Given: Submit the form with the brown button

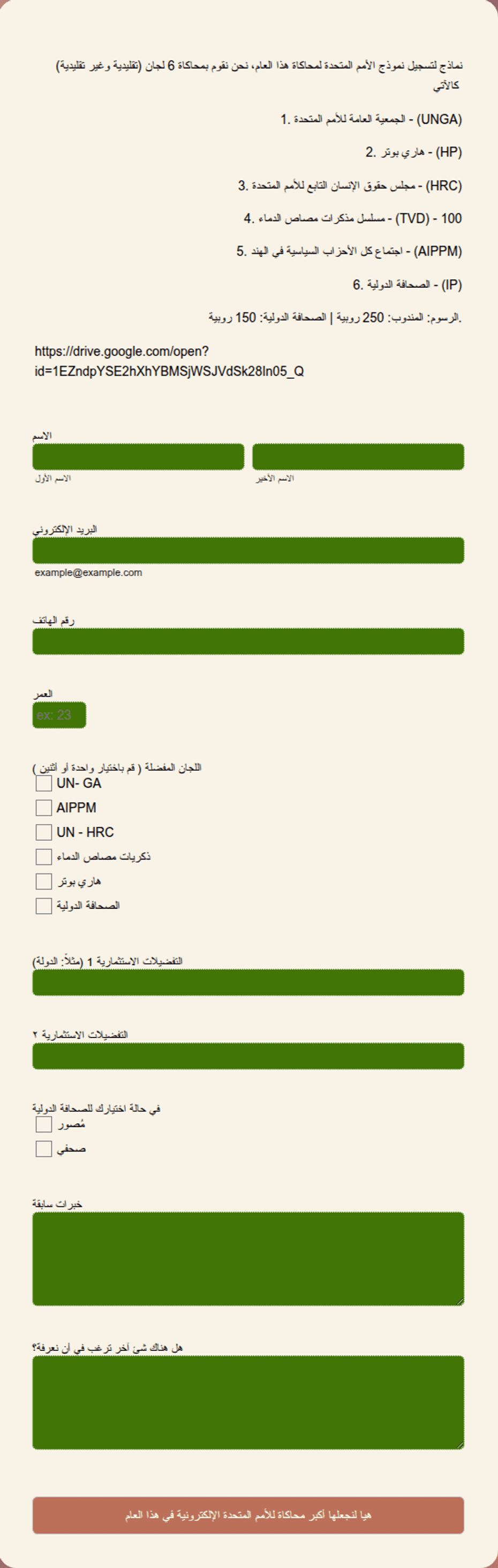Looking at the screenshot, I should point(248,1515).
